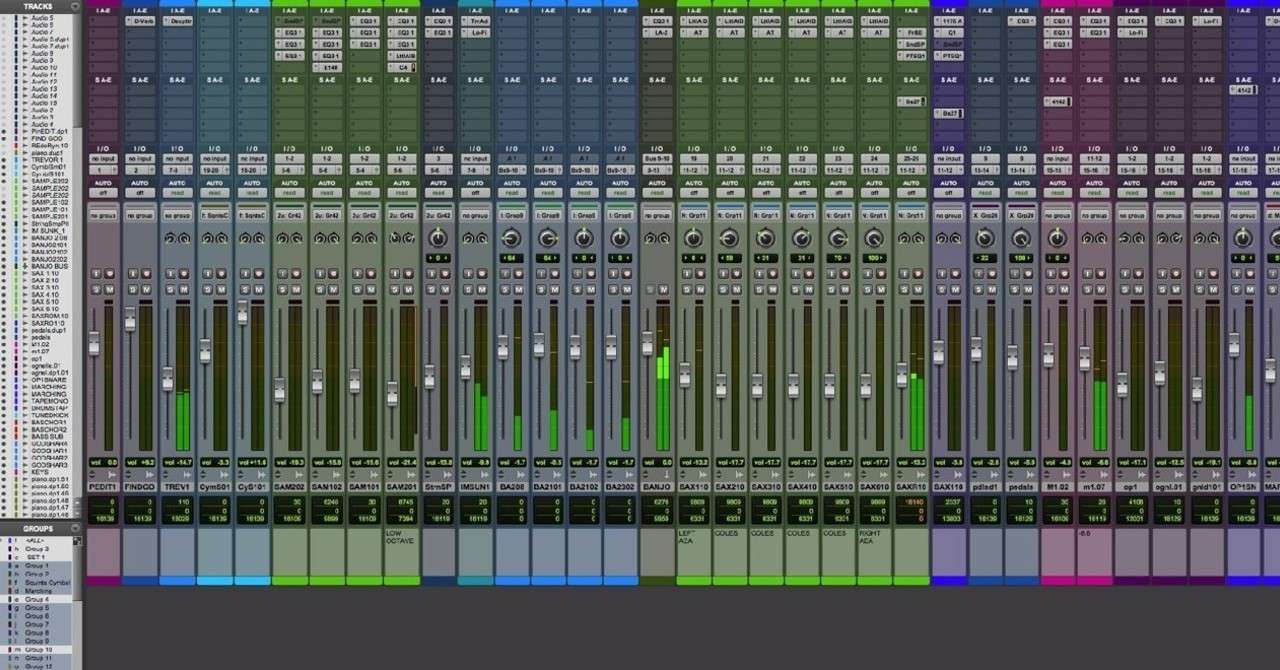Open the FrEE insert on SAXR10
Screen dimensions: 1280x670
(912, 33)
